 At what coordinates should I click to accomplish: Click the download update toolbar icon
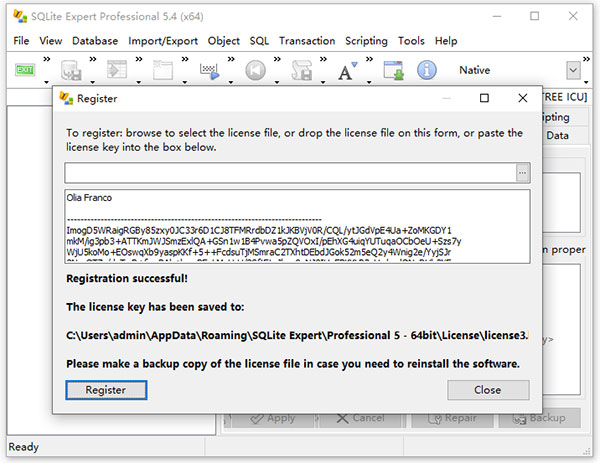coord(393,70)
